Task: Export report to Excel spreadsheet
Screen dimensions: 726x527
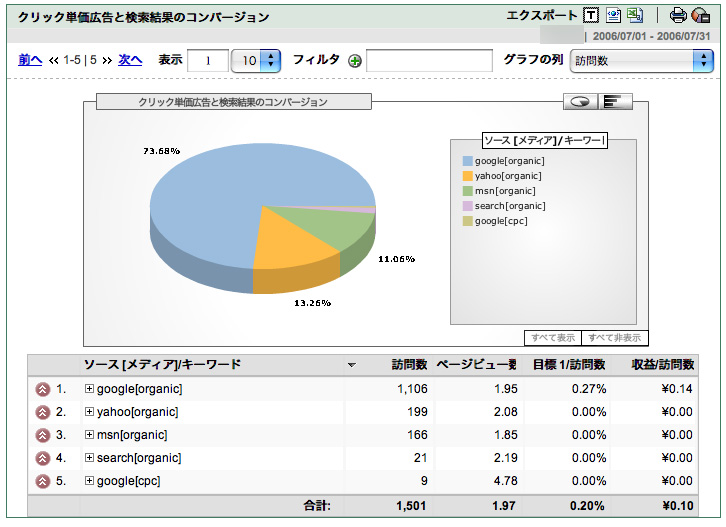Action: pyautogui.click(x=635, y=15)
